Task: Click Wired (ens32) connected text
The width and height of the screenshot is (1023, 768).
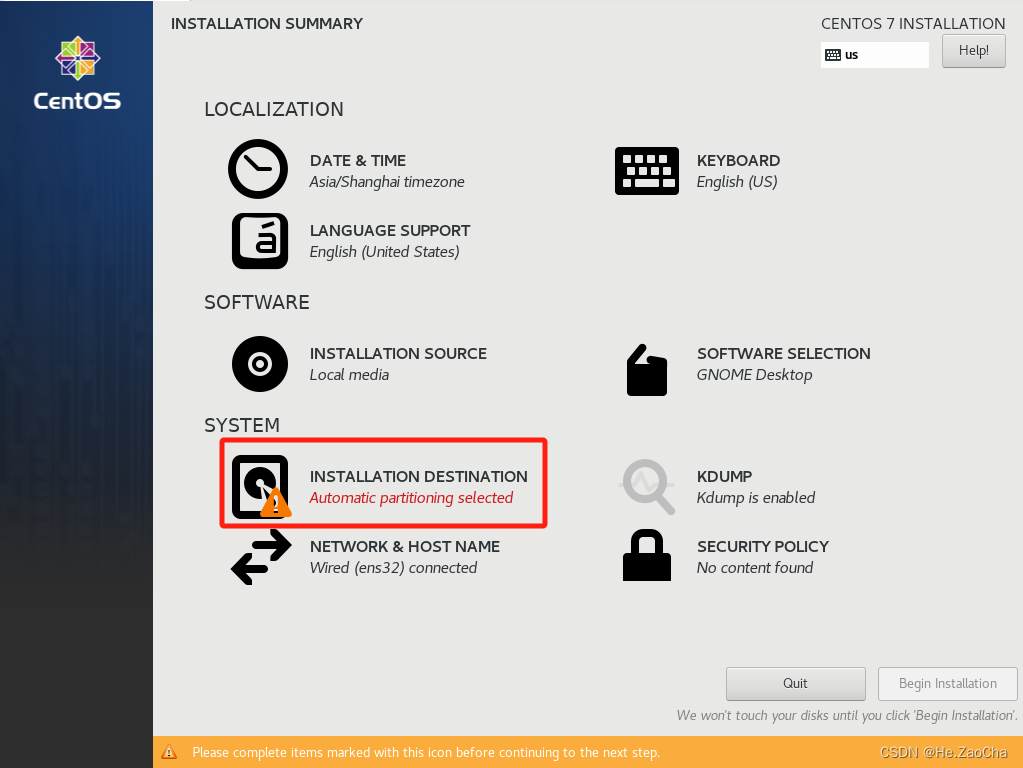Action: 393,568
